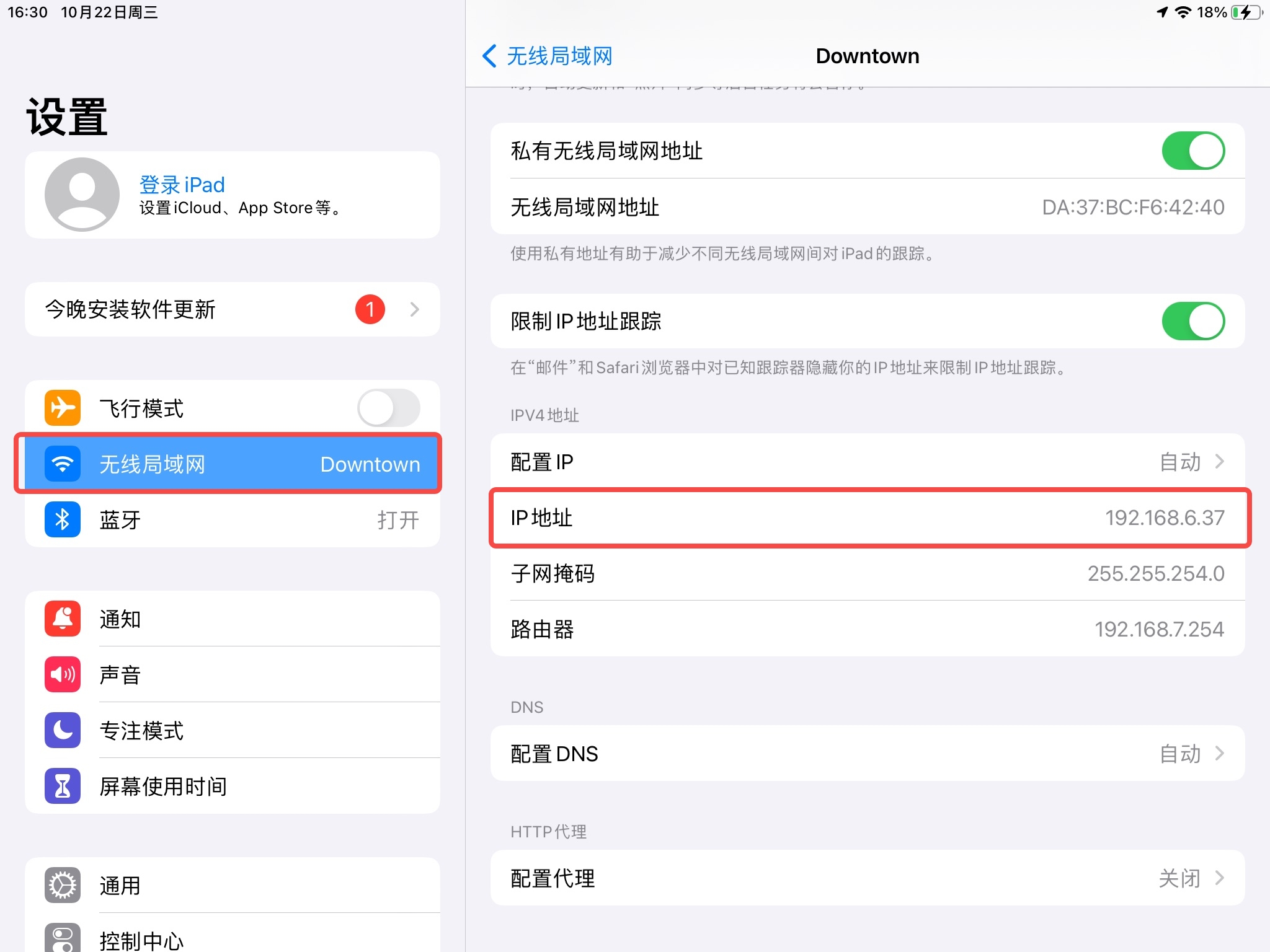The height and width of the screenshot is (952, 1270).
Task: Open the Configure DNS option row
Action: [867, 754]
